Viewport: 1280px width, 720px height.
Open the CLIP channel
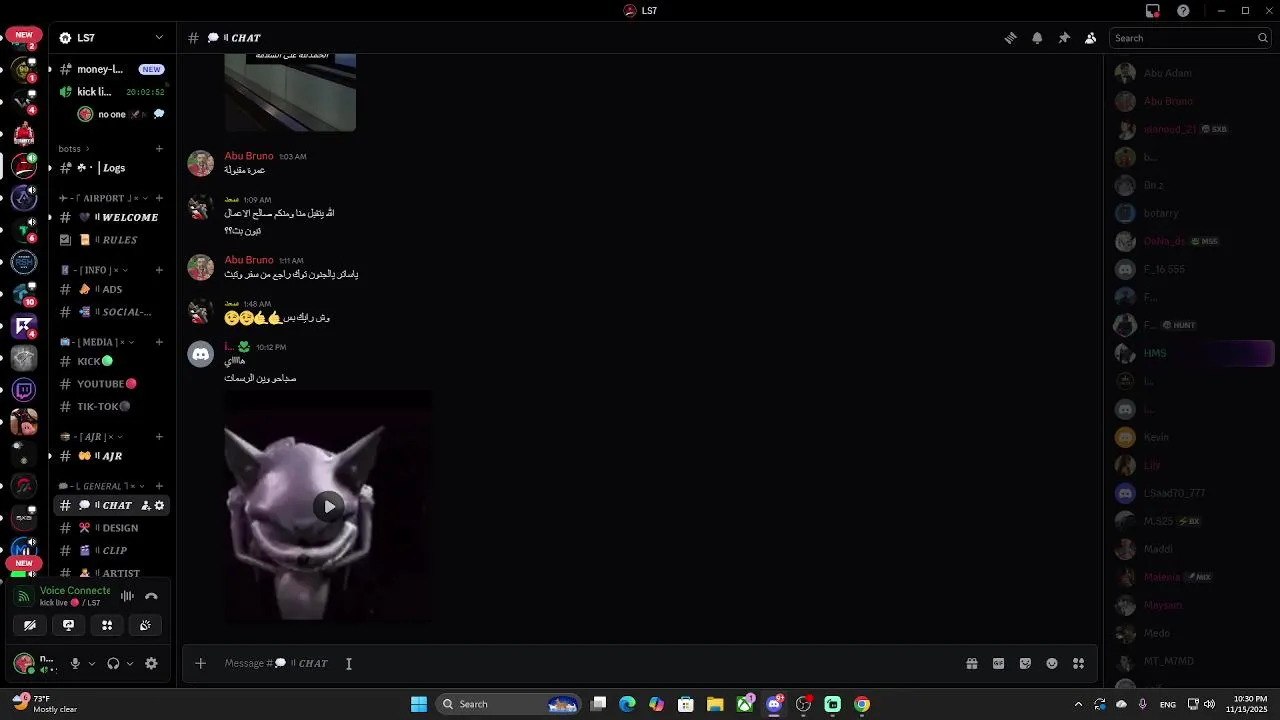110,551
